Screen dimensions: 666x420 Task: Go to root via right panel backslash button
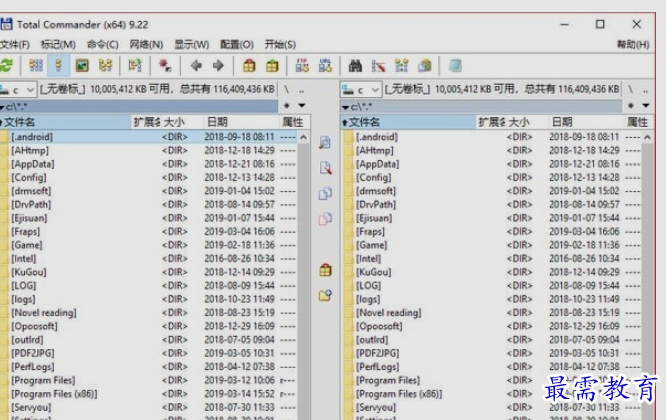(631, 90)
